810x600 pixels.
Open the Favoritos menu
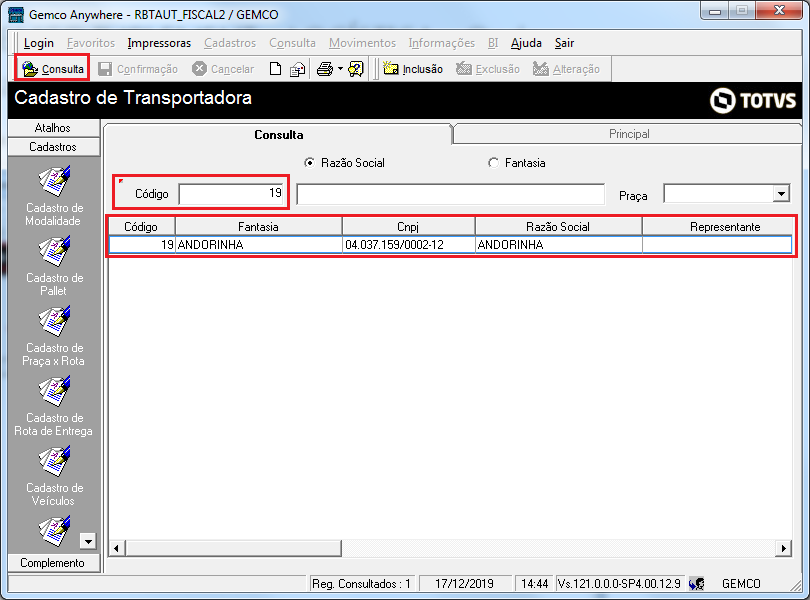(91, 43)
